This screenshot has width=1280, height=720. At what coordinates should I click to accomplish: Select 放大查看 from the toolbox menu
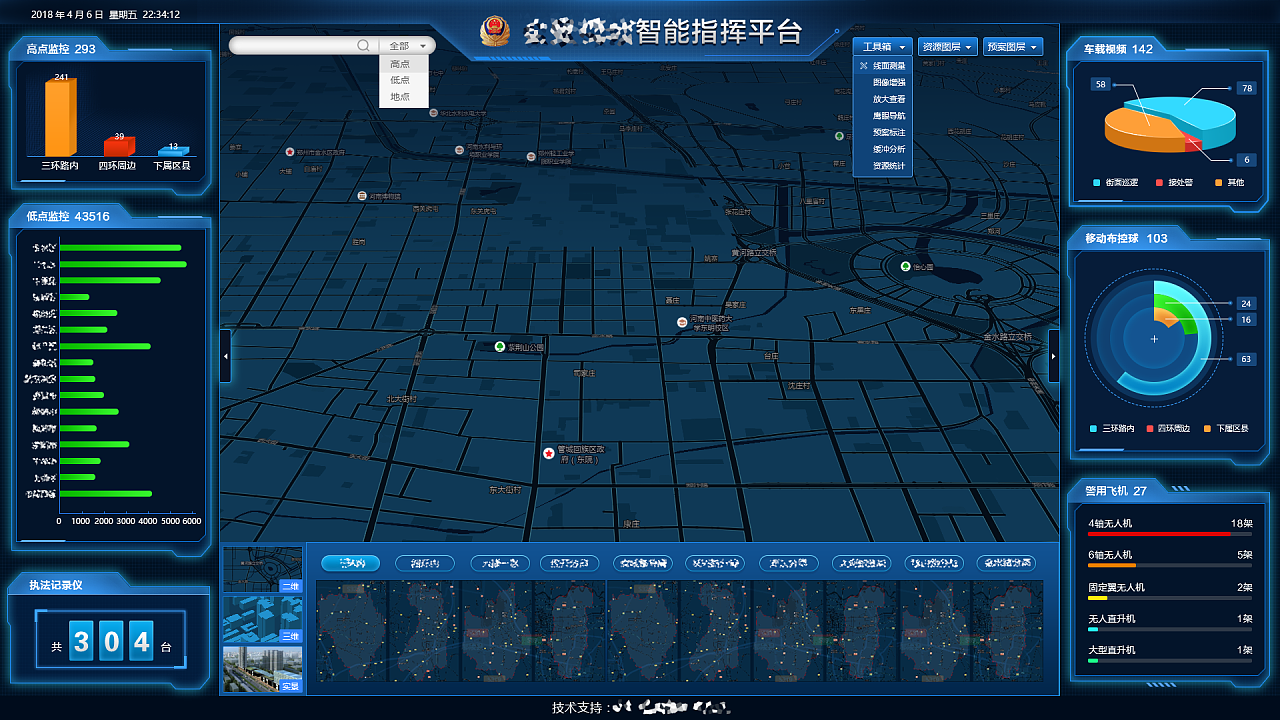click(x=883, y=99)
